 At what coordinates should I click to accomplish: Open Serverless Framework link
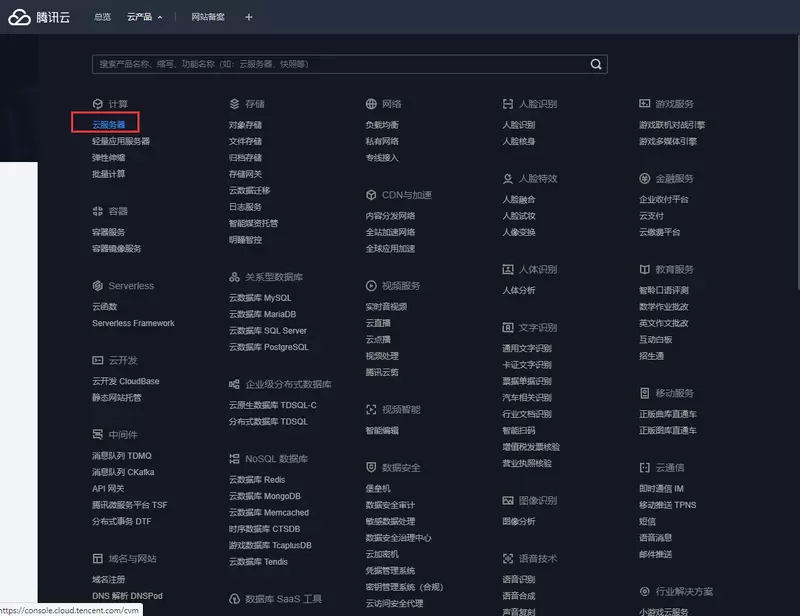point(133,323)
